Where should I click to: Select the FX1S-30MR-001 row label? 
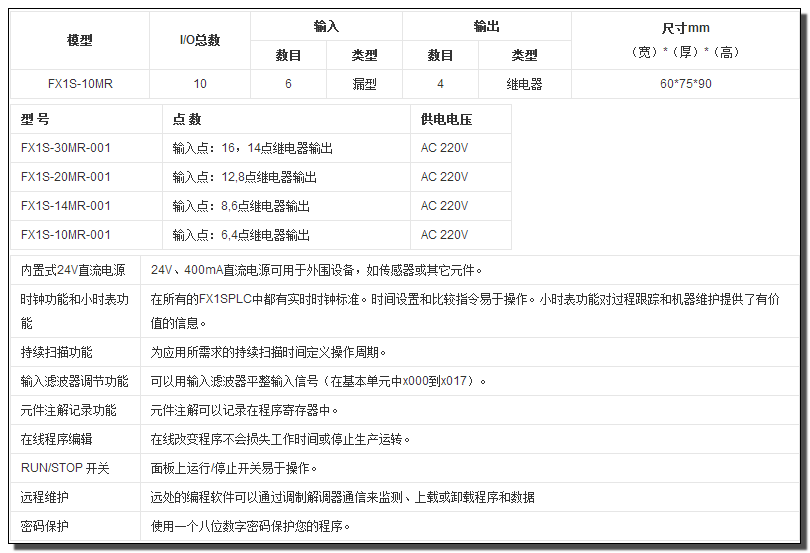[66, 148]
